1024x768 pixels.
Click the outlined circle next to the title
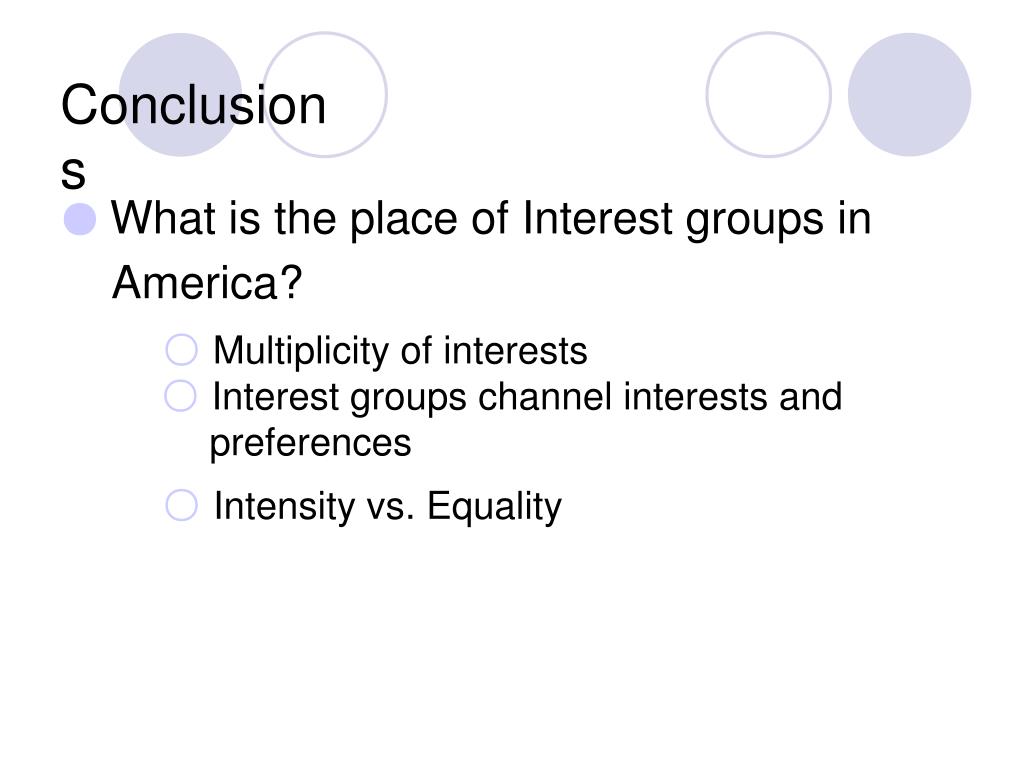click(325, 95)
